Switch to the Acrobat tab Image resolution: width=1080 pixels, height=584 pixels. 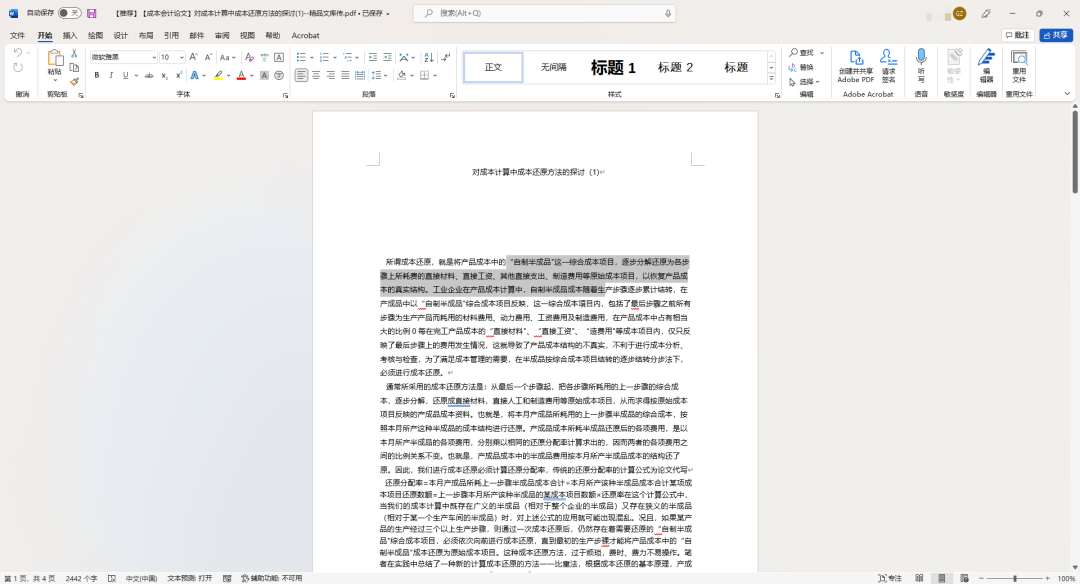click(x=305, y=35)
